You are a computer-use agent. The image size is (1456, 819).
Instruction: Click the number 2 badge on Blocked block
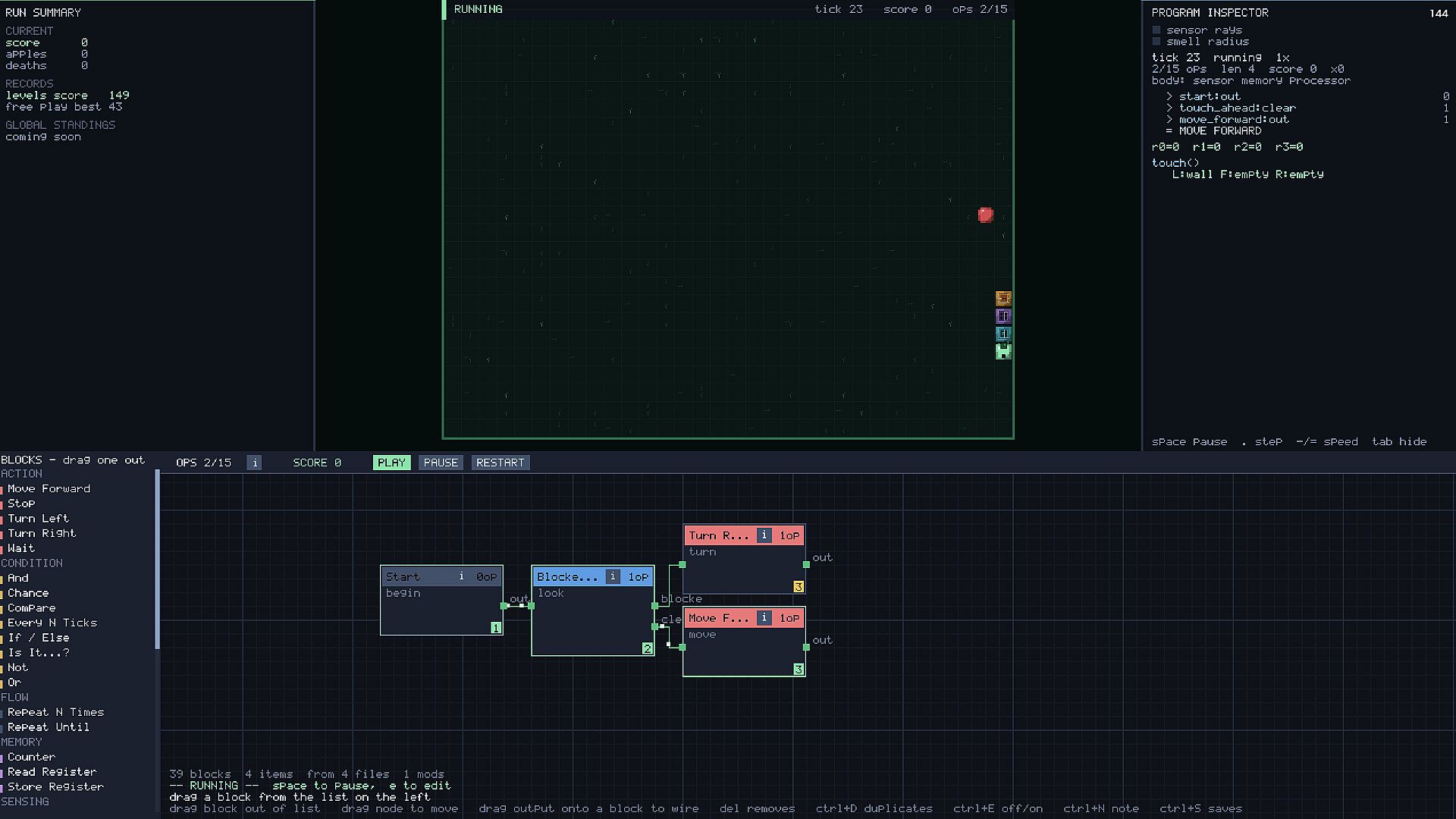(x=647, y=648)
